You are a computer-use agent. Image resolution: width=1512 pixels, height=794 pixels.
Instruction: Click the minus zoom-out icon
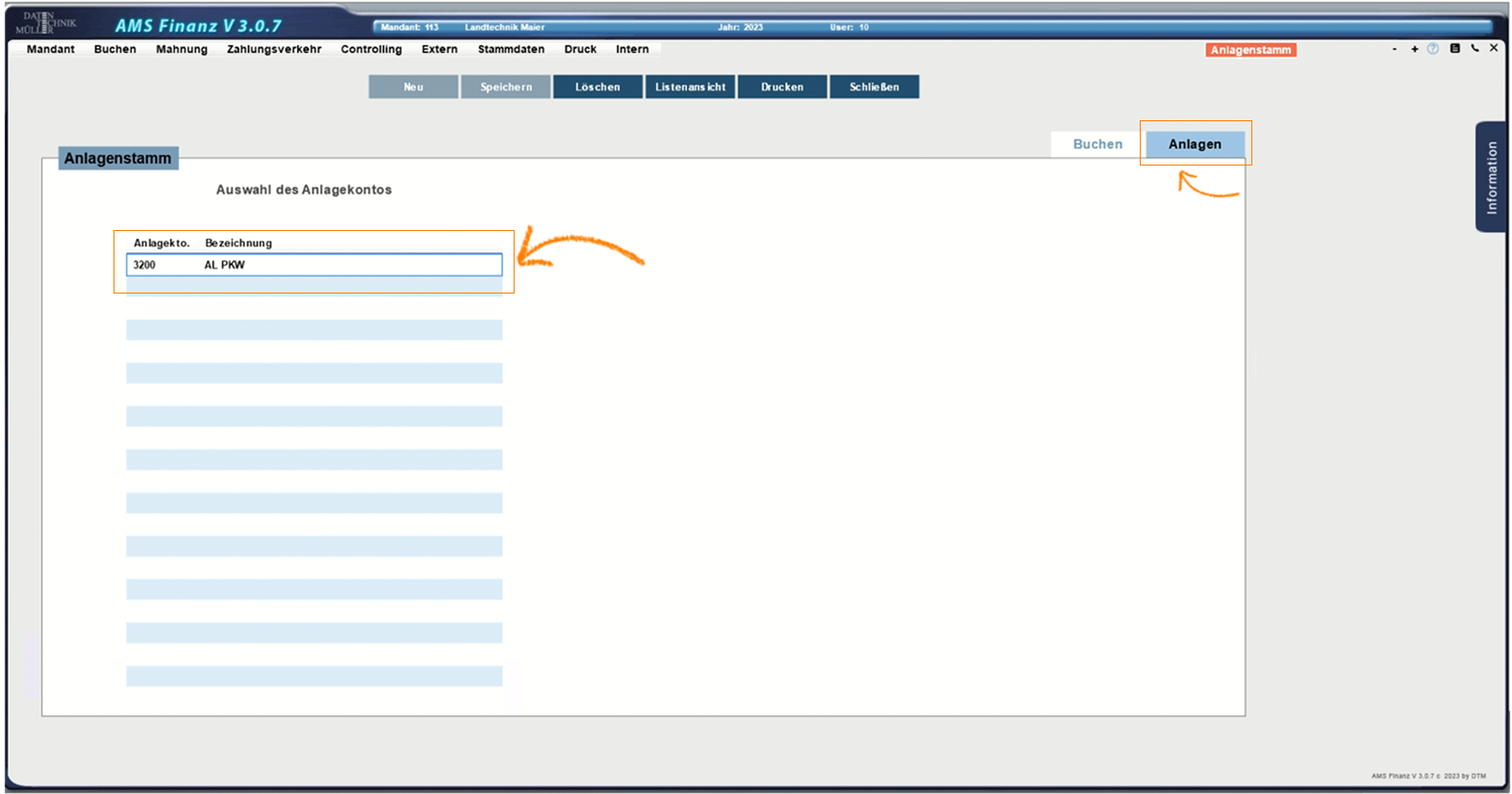[x=1394, y=49]
